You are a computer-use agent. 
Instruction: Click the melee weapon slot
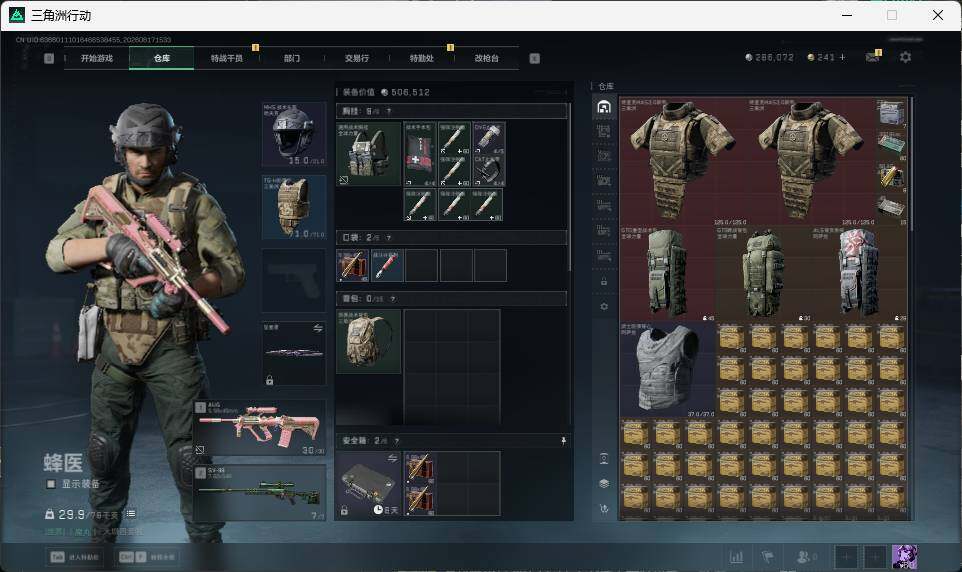(294, 354)
